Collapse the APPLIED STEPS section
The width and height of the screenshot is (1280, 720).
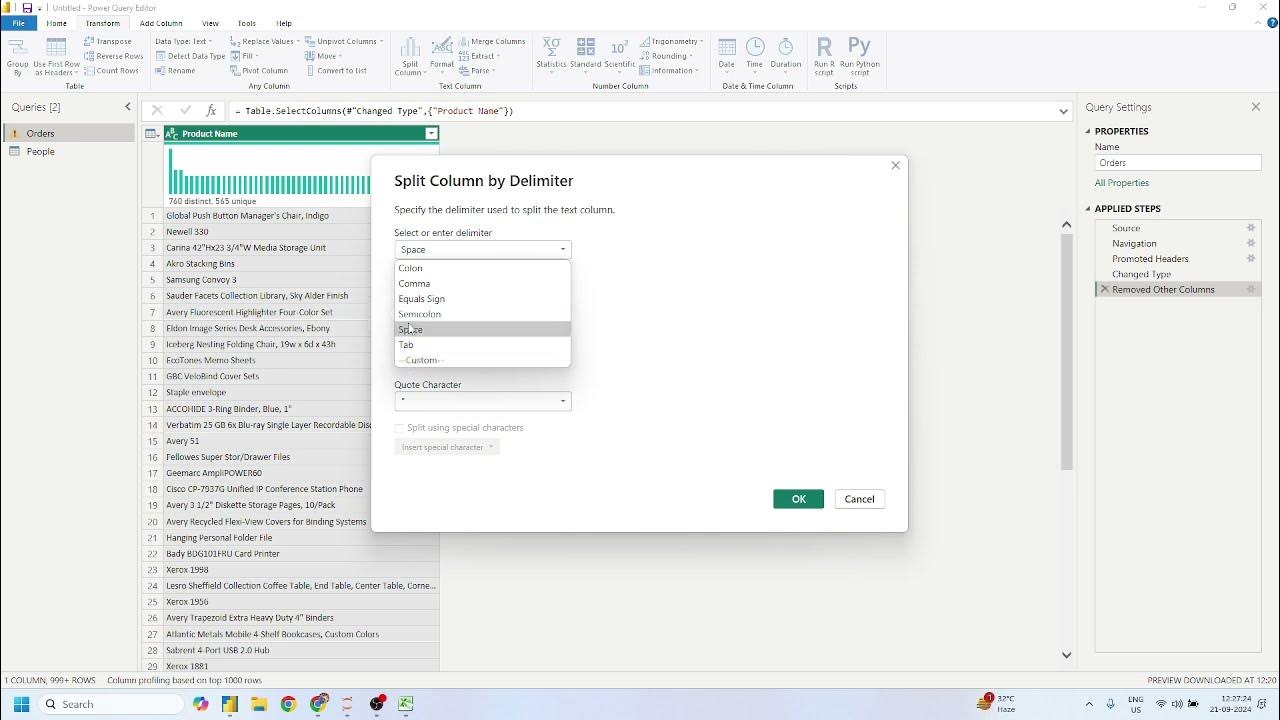[x=1089, y=209]
